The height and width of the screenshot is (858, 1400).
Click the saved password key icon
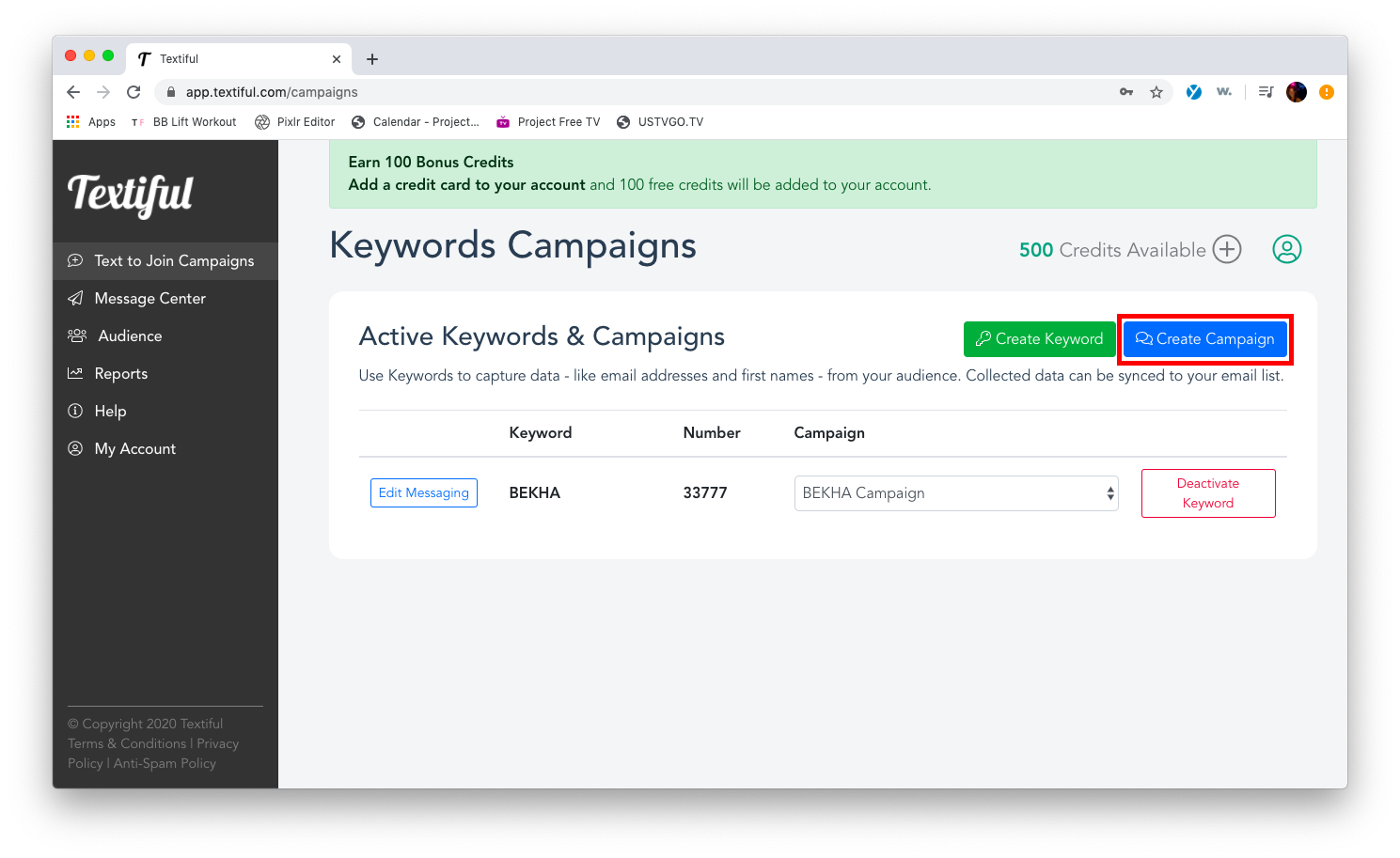[x=1126, y=92]
